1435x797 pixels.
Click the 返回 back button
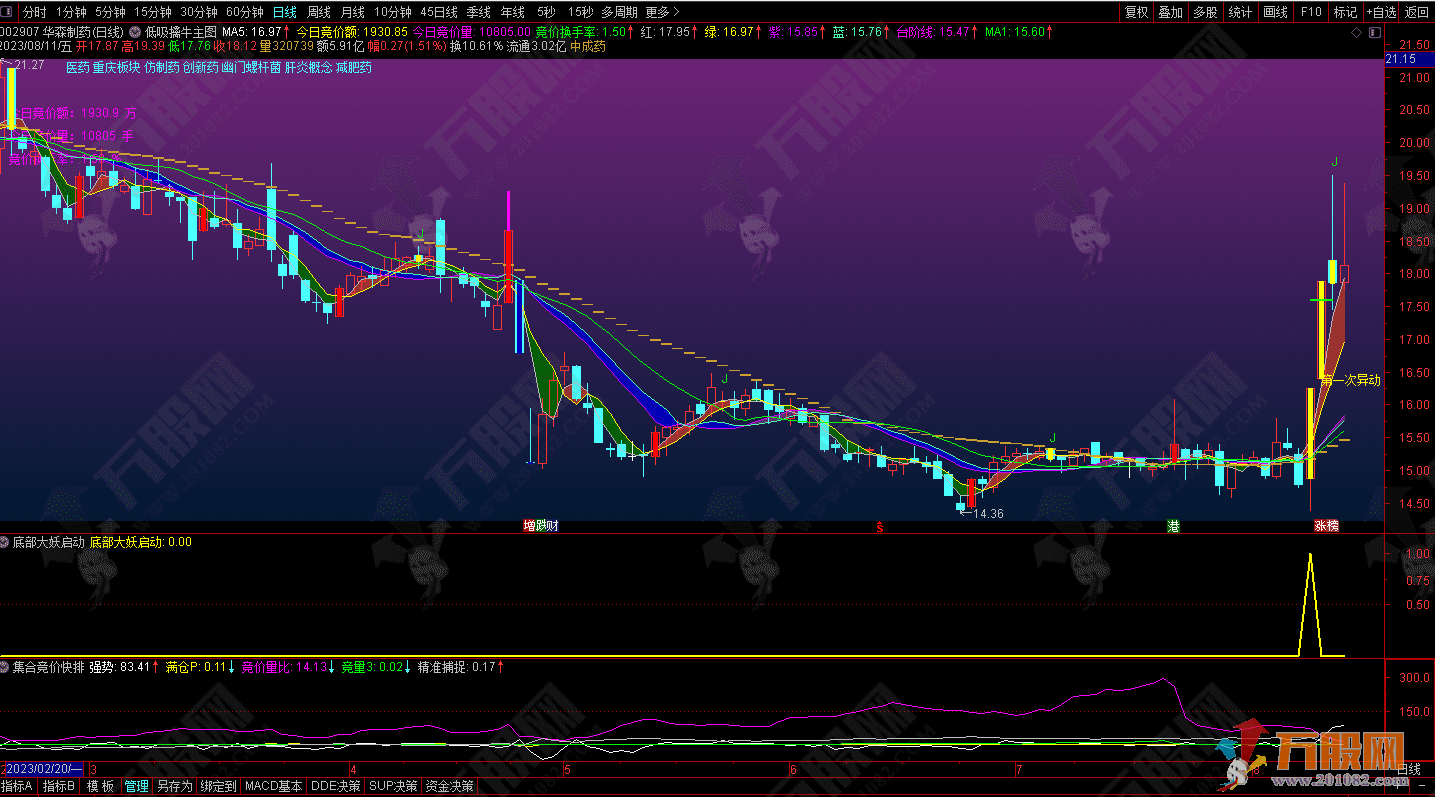coord(1416,12)
